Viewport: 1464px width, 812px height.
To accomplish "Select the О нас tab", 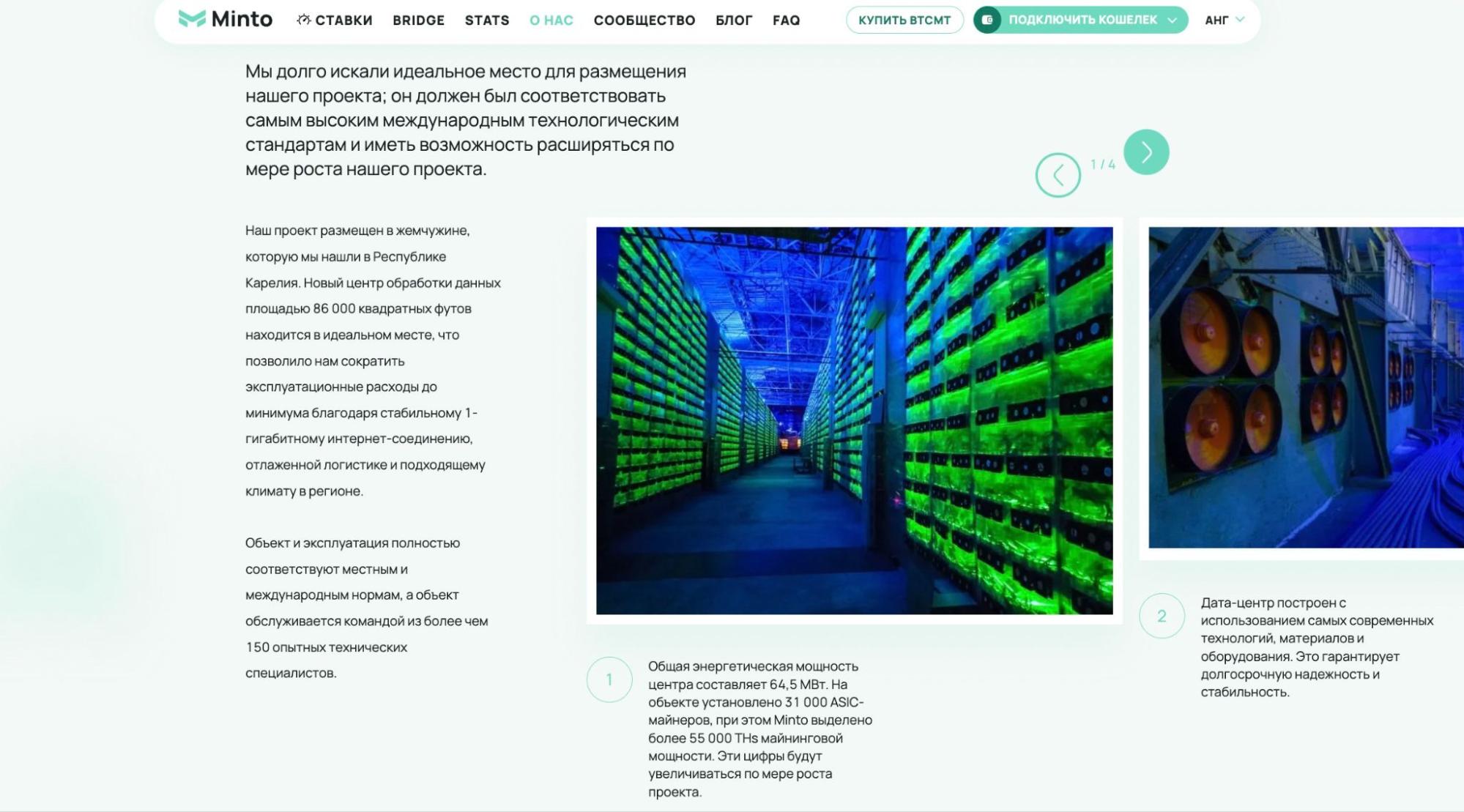I will point(551,21).
